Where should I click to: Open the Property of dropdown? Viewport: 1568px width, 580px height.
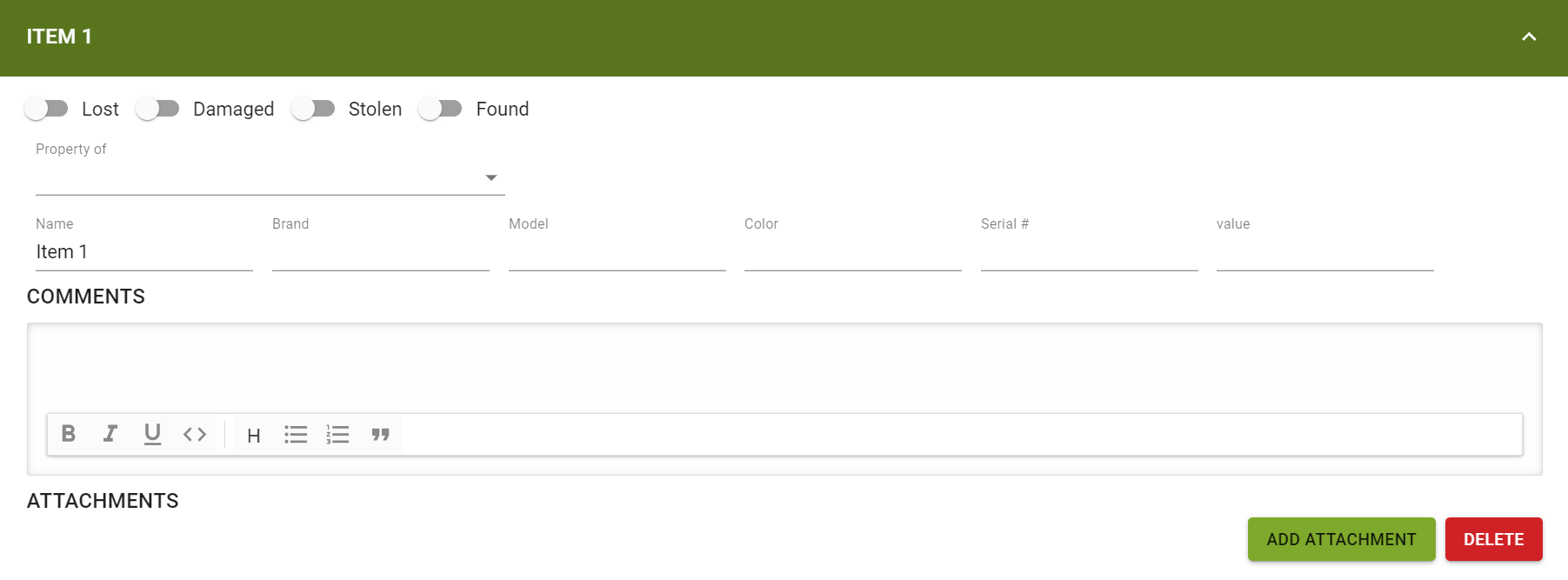(270, 177)
